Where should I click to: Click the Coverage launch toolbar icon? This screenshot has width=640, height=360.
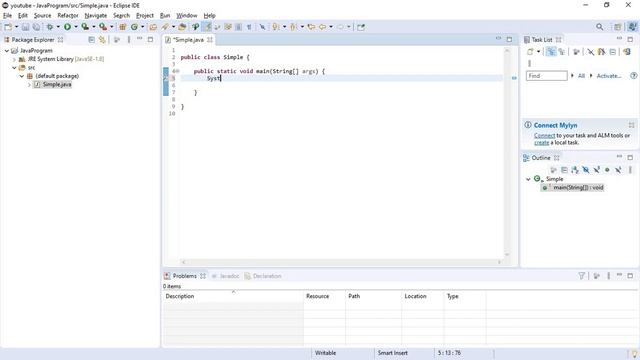[85, 27]
